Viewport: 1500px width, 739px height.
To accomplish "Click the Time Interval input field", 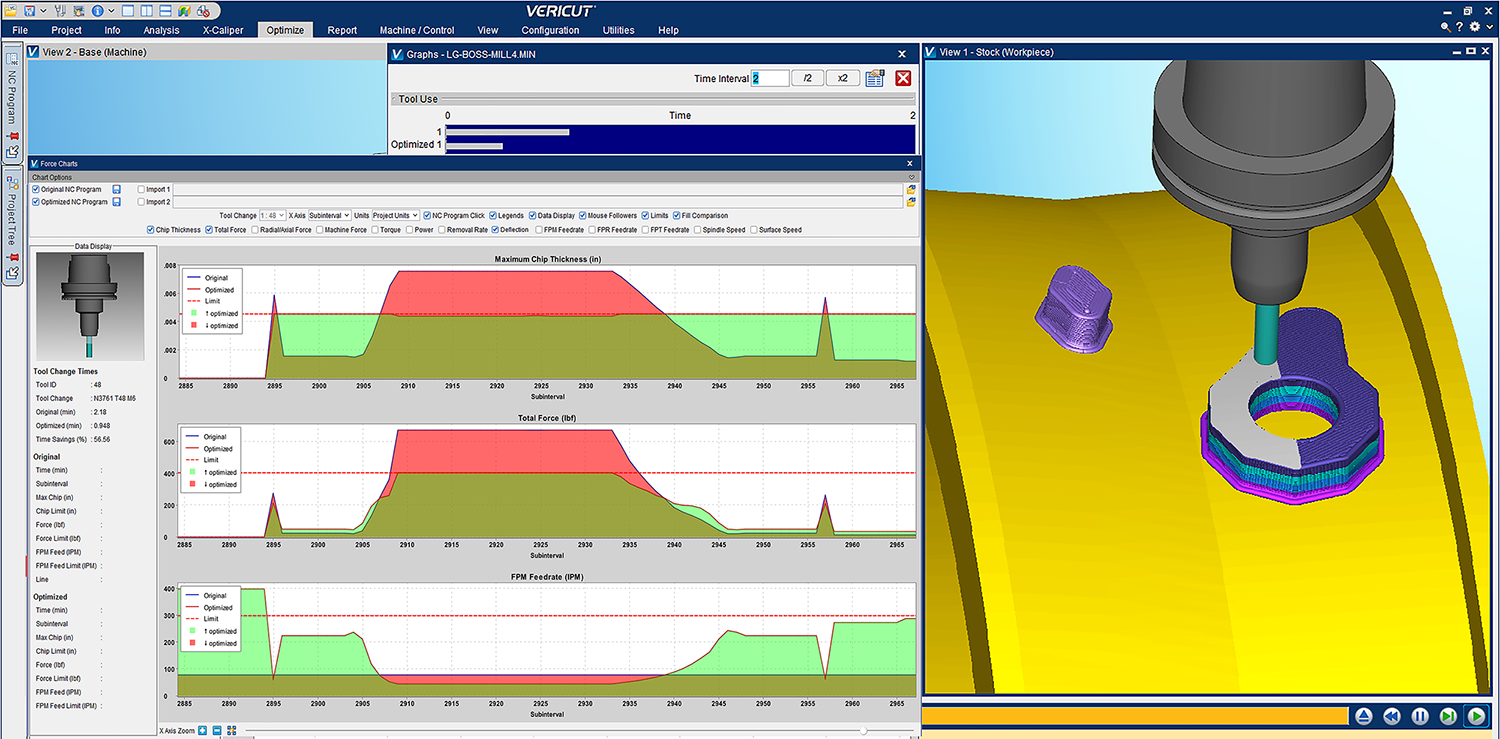I will pyautogui.click(x=769, y=78).
